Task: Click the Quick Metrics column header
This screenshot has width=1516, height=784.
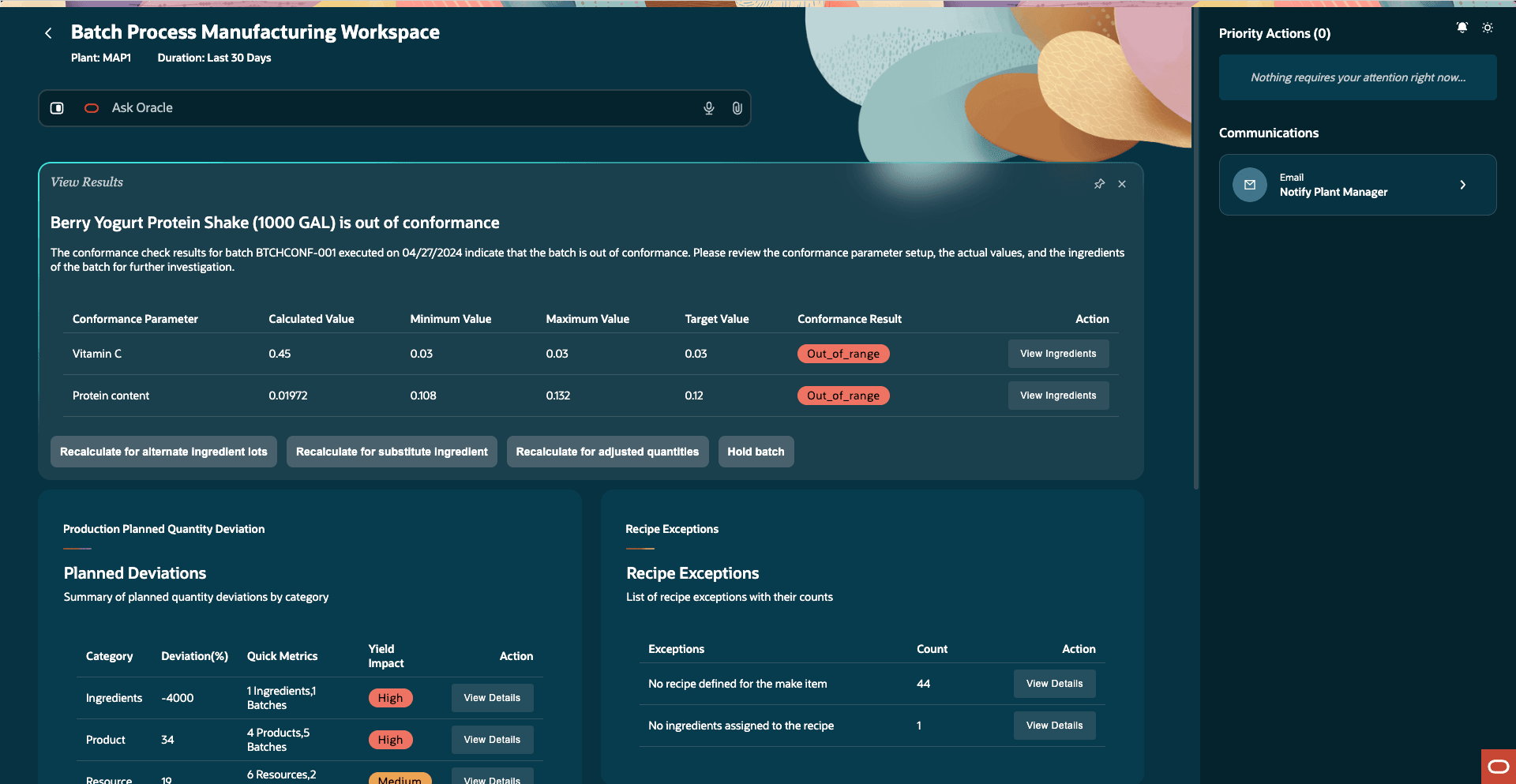Action: tap(282, 656)
